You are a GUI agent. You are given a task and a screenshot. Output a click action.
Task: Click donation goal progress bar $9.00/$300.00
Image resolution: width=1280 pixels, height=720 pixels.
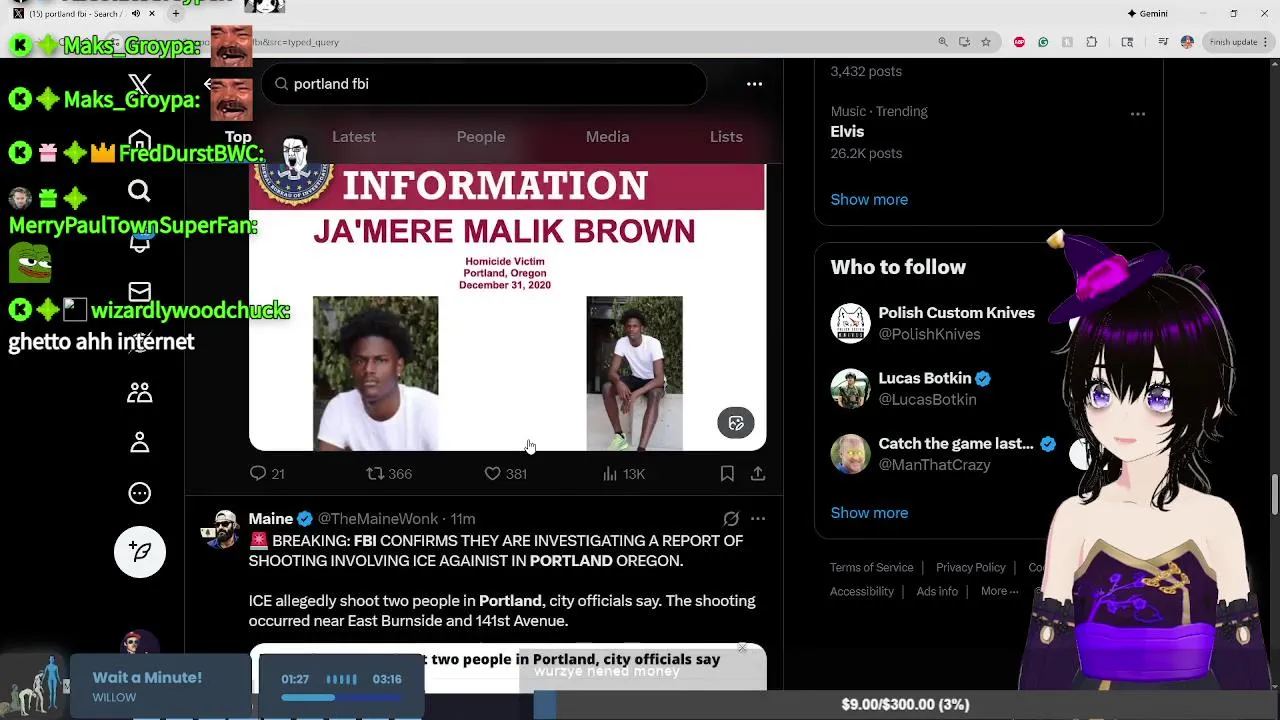904,705
